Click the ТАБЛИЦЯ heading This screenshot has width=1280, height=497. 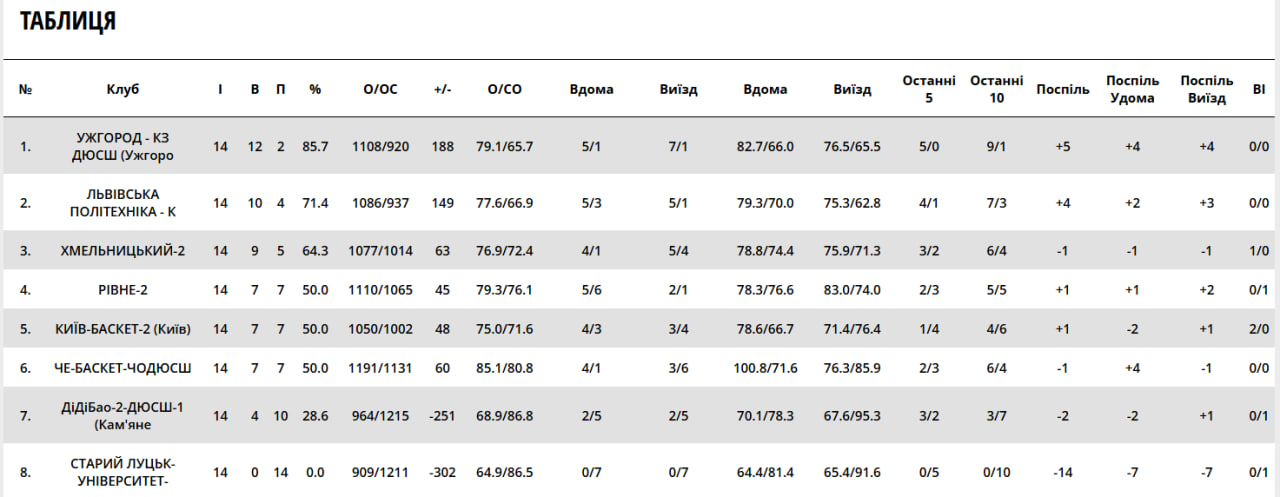pyautogui.click(x=68, y=21)
